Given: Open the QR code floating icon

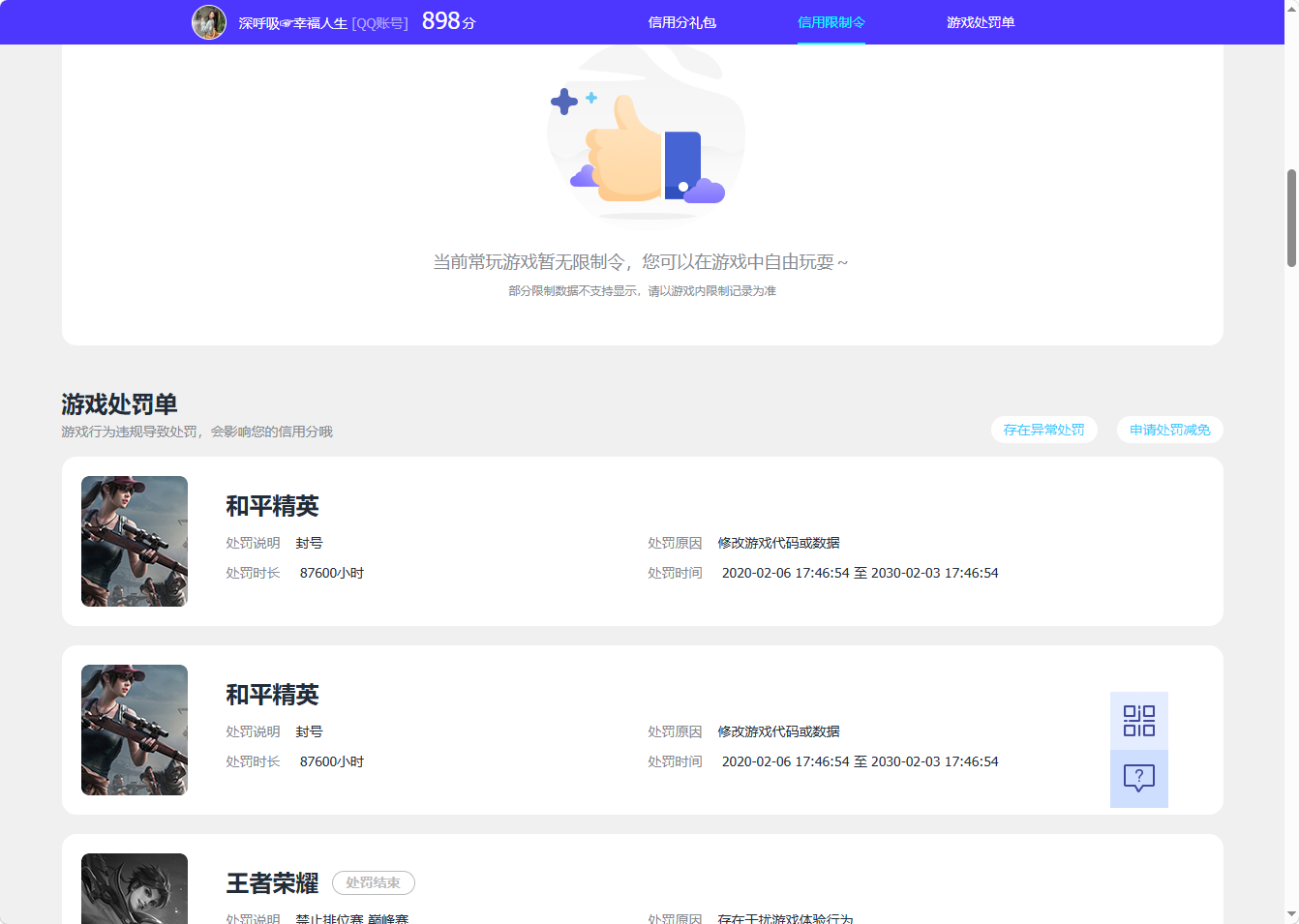Looking at the screenshot, I should click(1138, 721).
